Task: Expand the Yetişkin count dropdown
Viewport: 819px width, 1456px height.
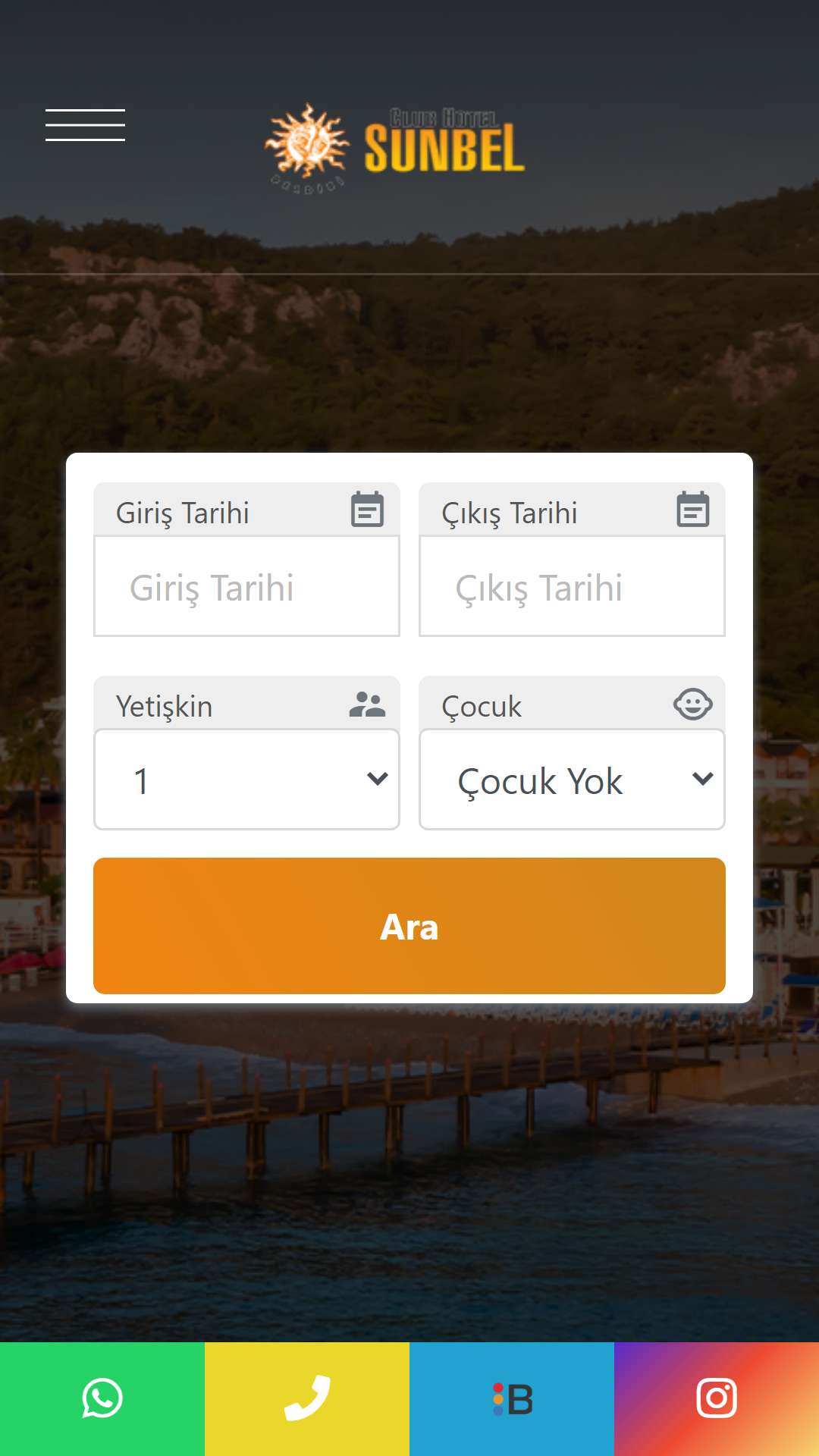Action: click(246, 780)
